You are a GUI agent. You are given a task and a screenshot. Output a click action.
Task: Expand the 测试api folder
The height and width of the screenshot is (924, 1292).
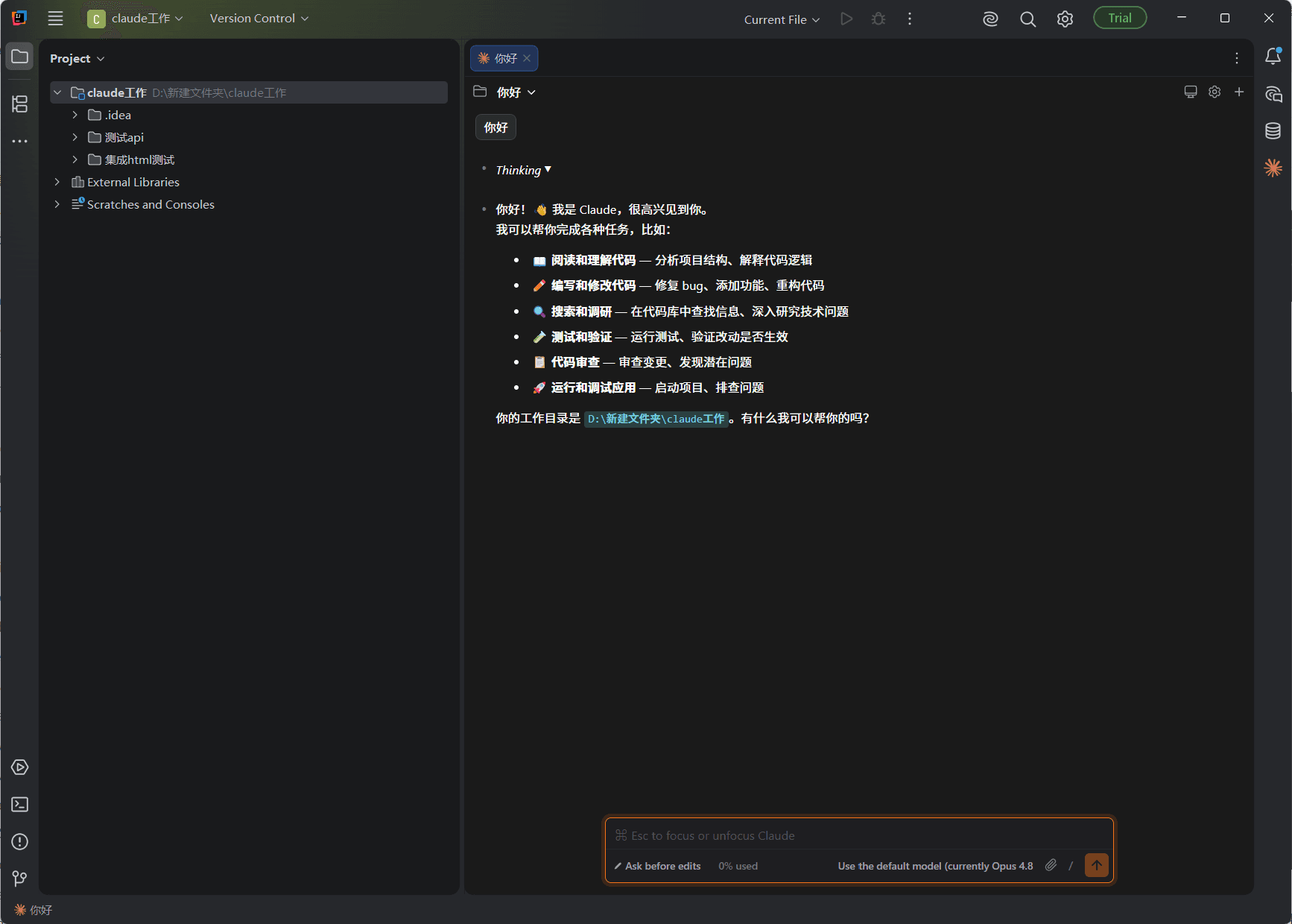pos(75,137)
